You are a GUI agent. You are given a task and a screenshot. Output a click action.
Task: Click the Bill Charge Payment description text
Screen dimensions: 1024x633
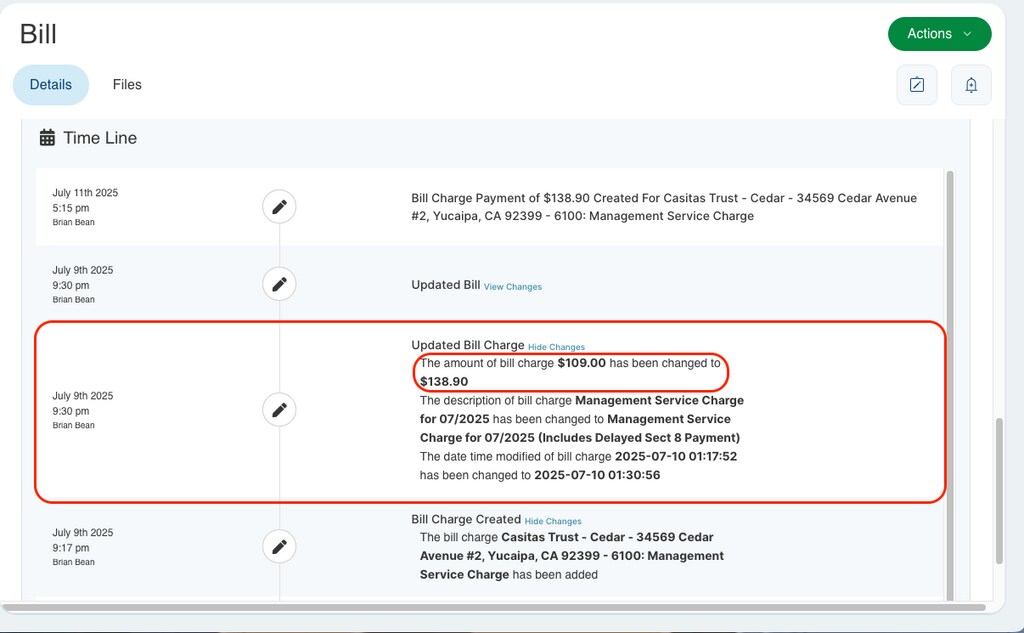coord(663,207)
